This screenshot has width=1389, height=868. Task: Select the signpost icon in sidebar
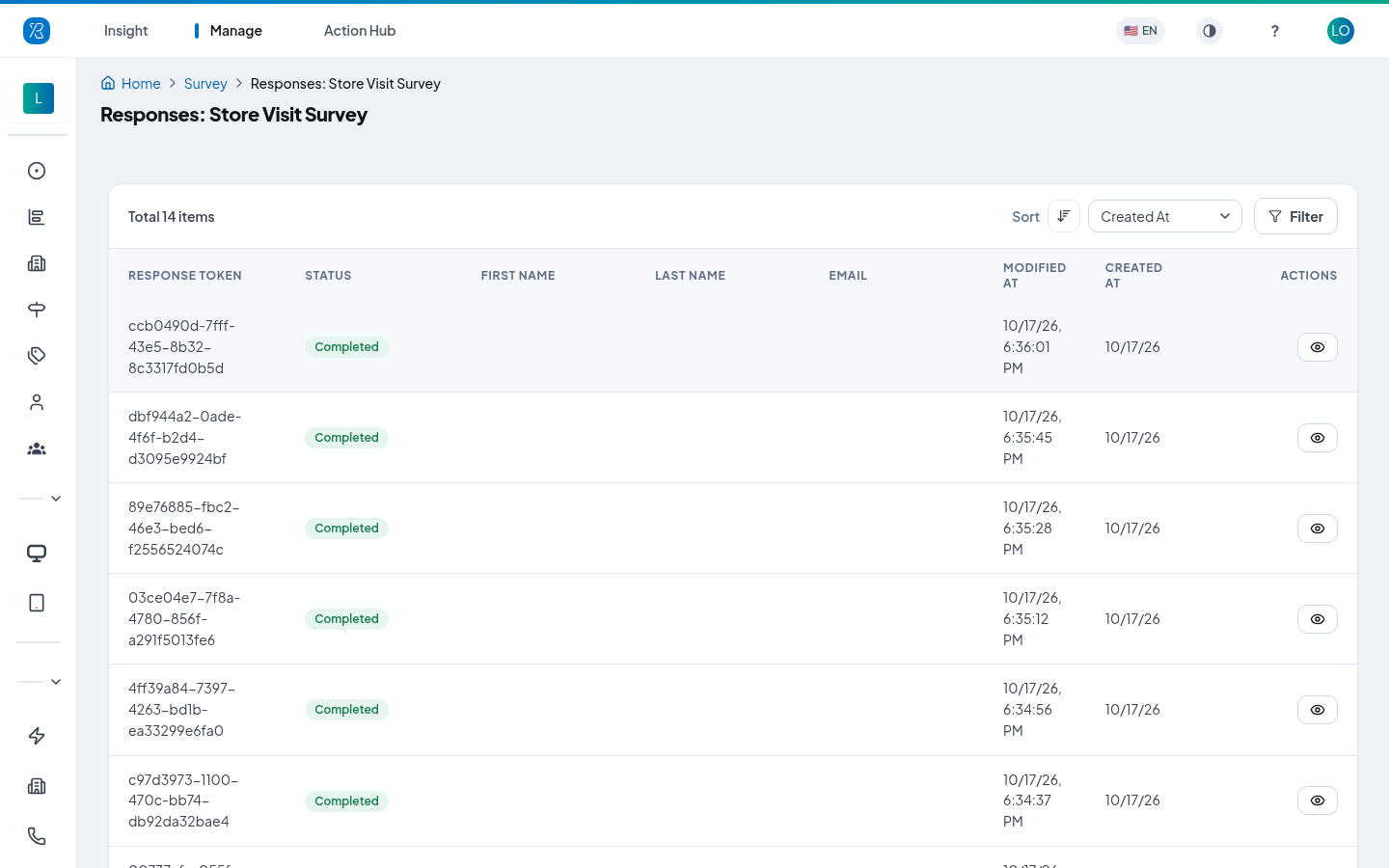point(37,310)
